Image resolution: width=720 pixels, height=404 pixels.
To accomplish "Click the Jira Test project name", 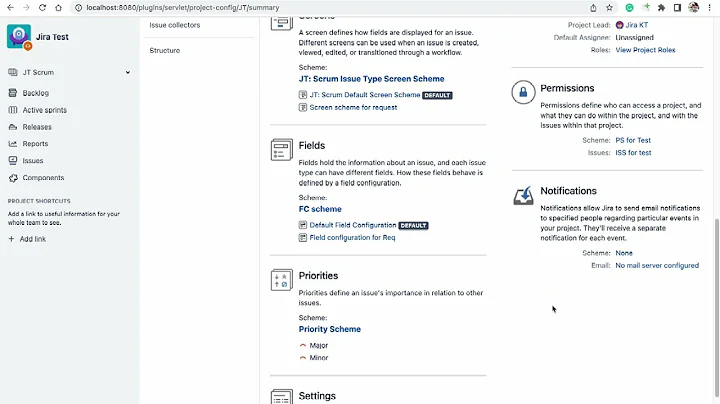I will 52,37.
